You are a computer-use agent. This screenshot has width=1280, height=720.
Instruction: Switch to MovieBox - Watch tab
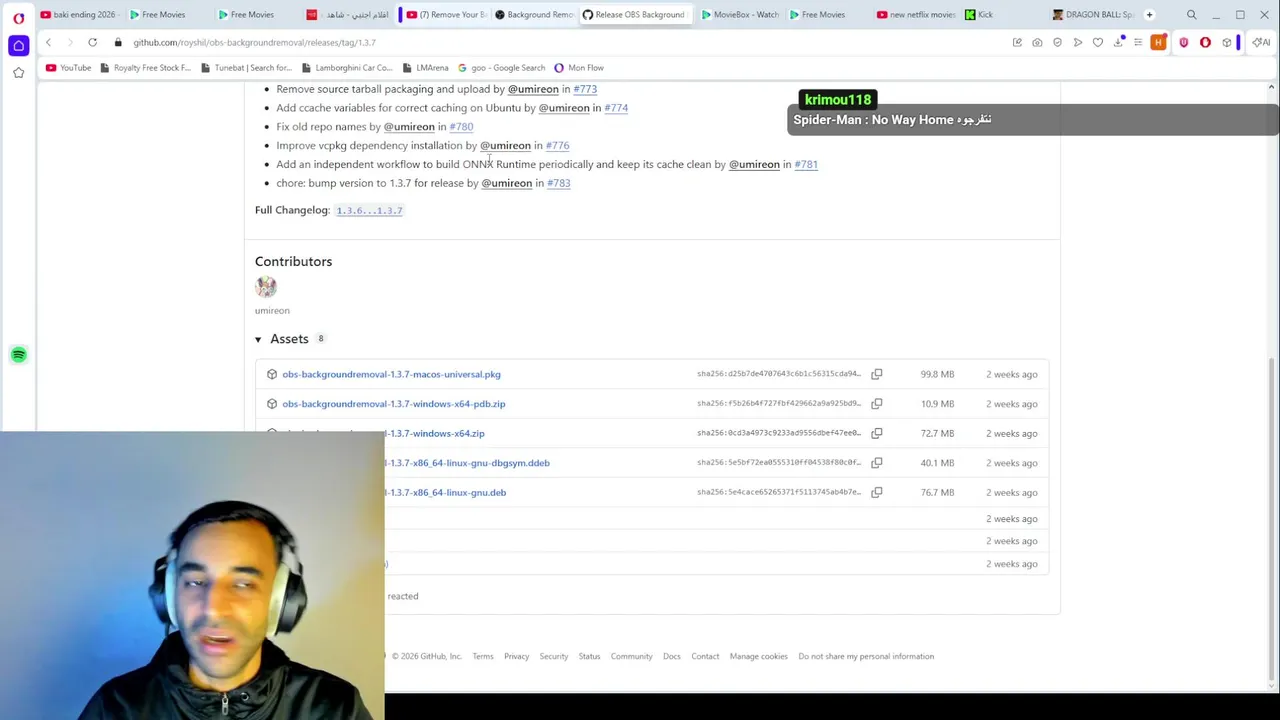coord(739,15)
